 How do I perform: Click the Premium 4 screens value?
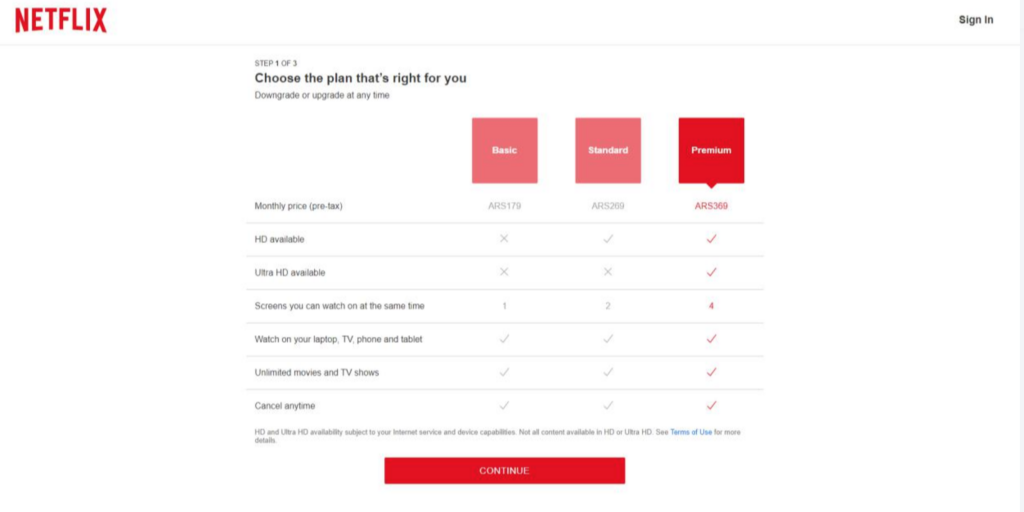[711, 306]
